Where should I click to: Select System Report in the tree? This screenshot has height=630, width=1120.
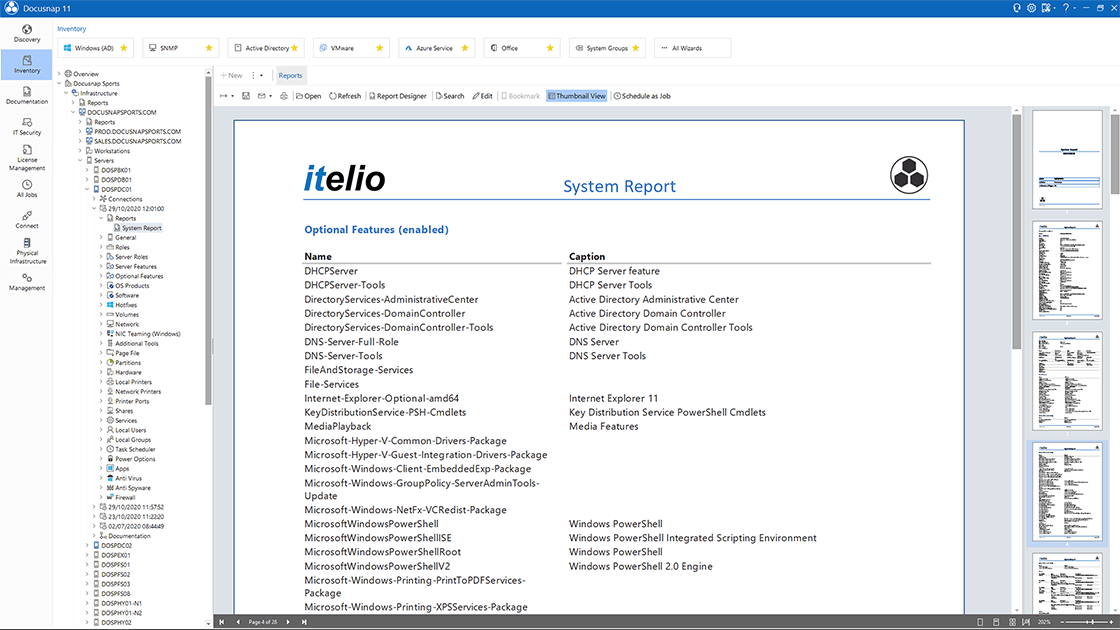click(x=141, y=228)
